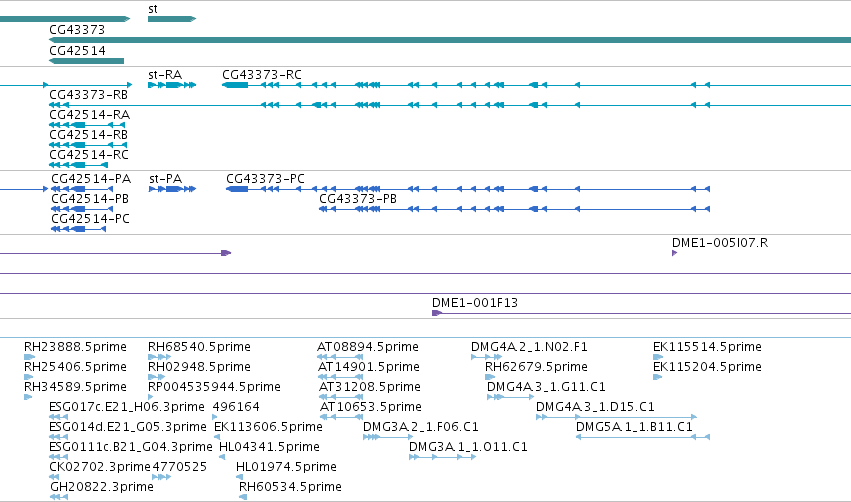Click the 4770525 feature label
The height and width of the screenshot is (502, 851).
tap(180, 467)
